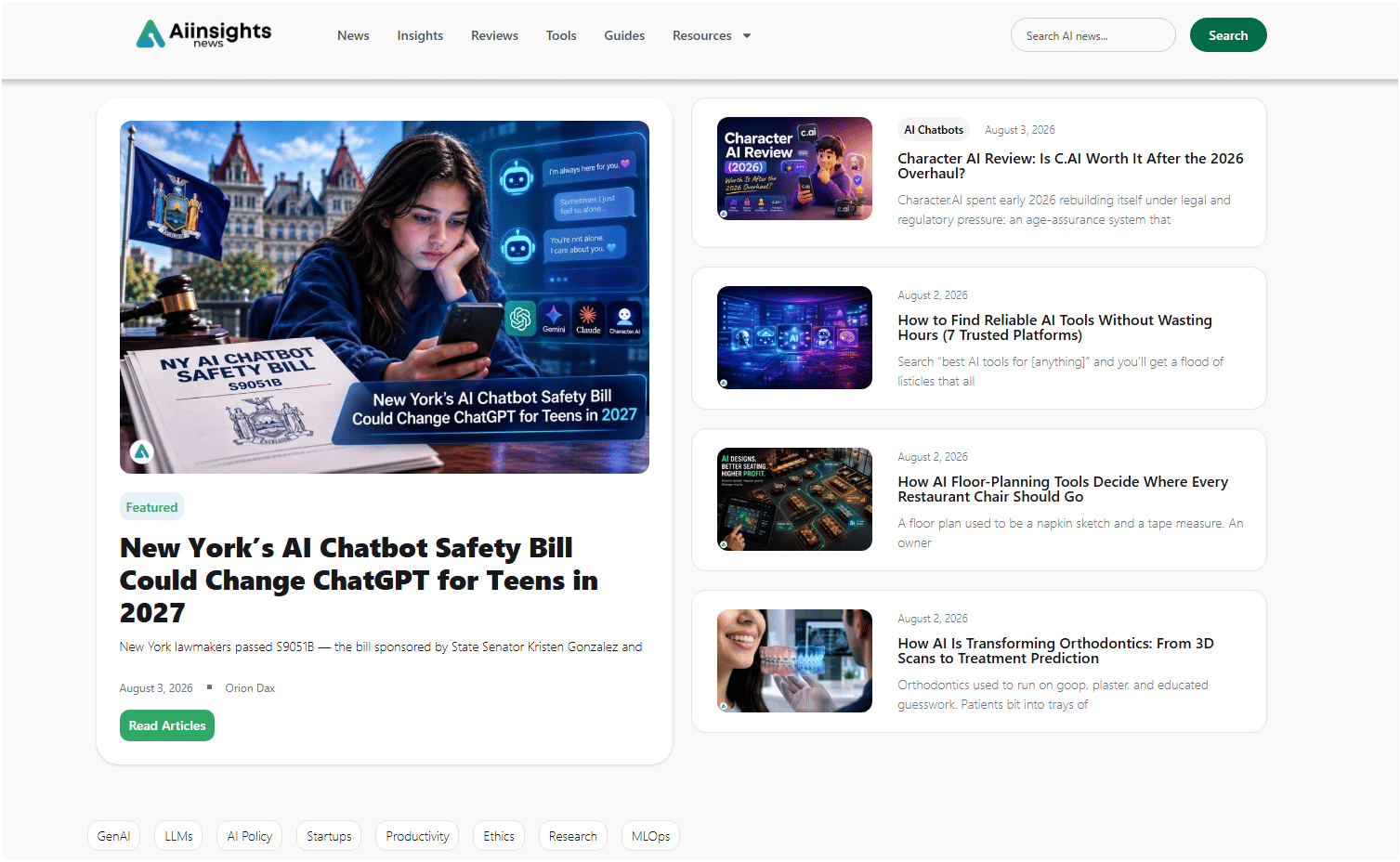This screenshot has width=1400, height=862.
Task: Select the Research topic chip
Action: point(572,836)
